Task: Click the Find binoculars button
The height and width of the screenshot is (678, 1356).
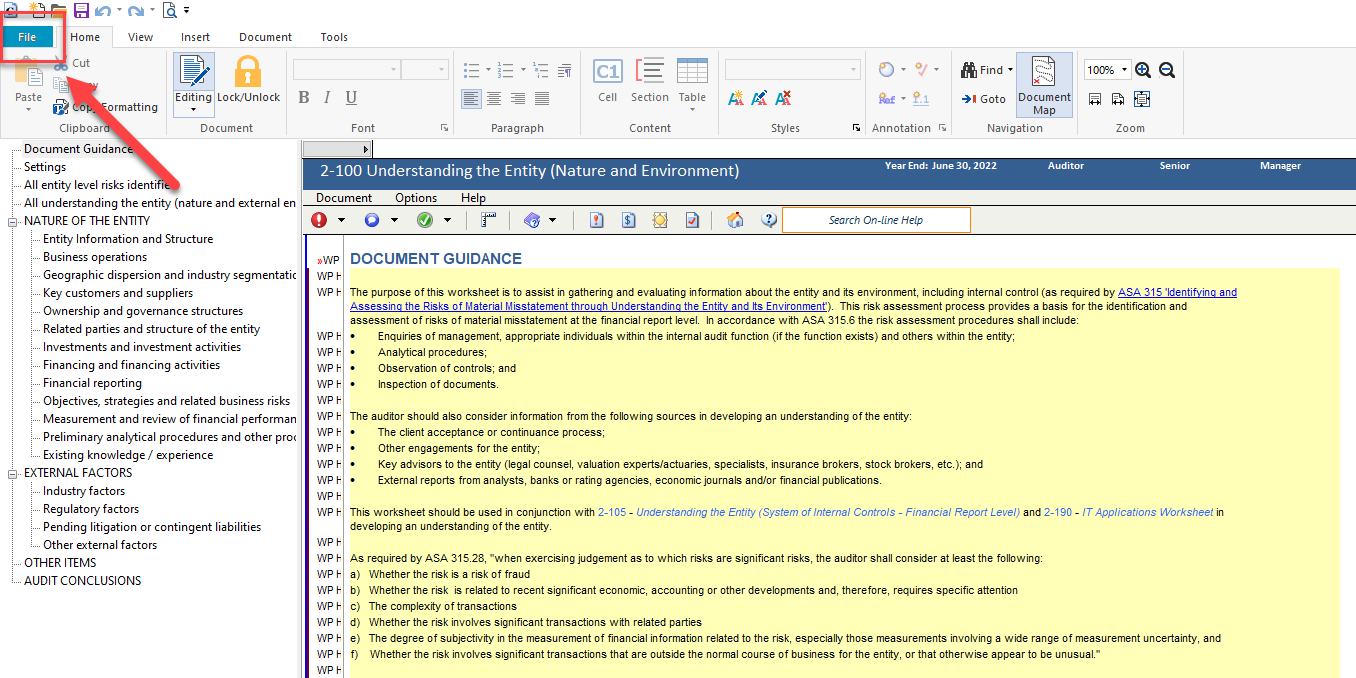Action: coord(987,70)
